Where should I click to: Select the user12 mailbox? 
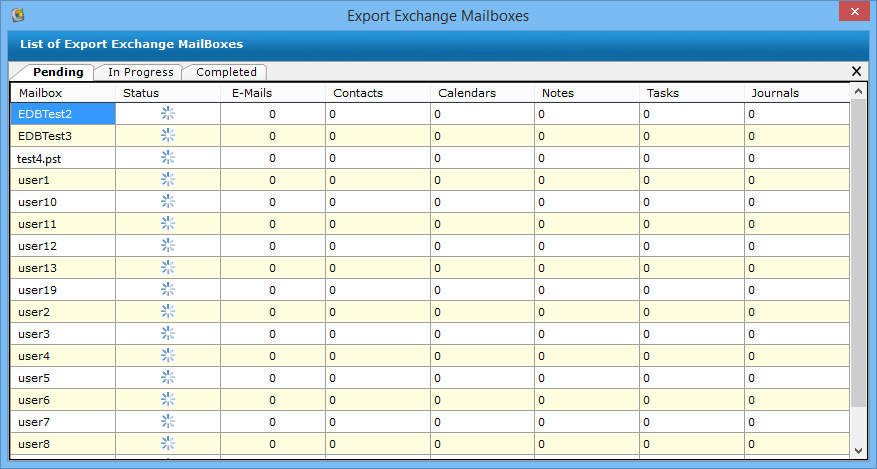click(63, 246)
